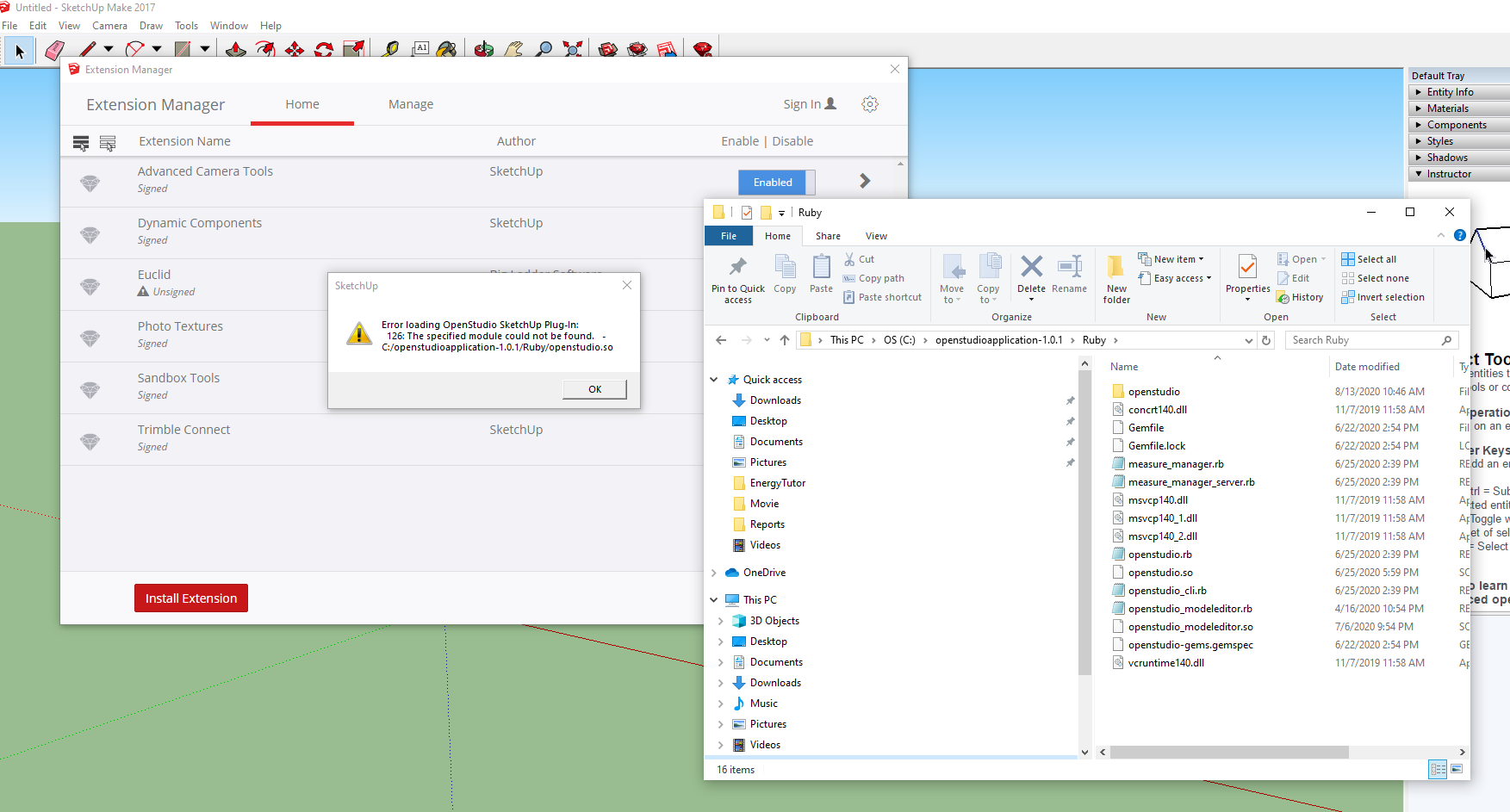
Task: Click New folder in Explorer ribbon
Action: (x=1116, y=280)
